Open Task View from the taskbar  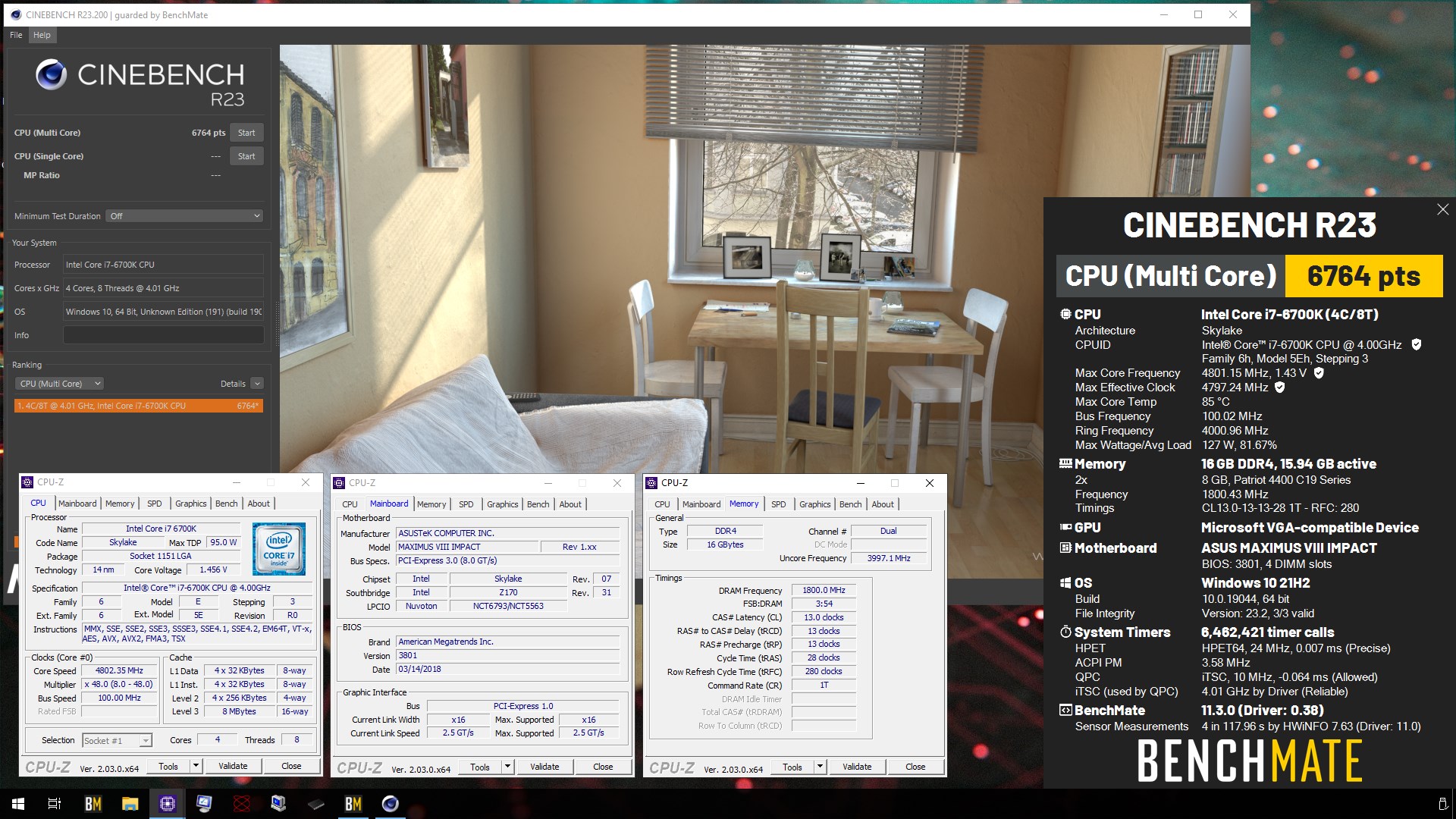coord(55,804)
